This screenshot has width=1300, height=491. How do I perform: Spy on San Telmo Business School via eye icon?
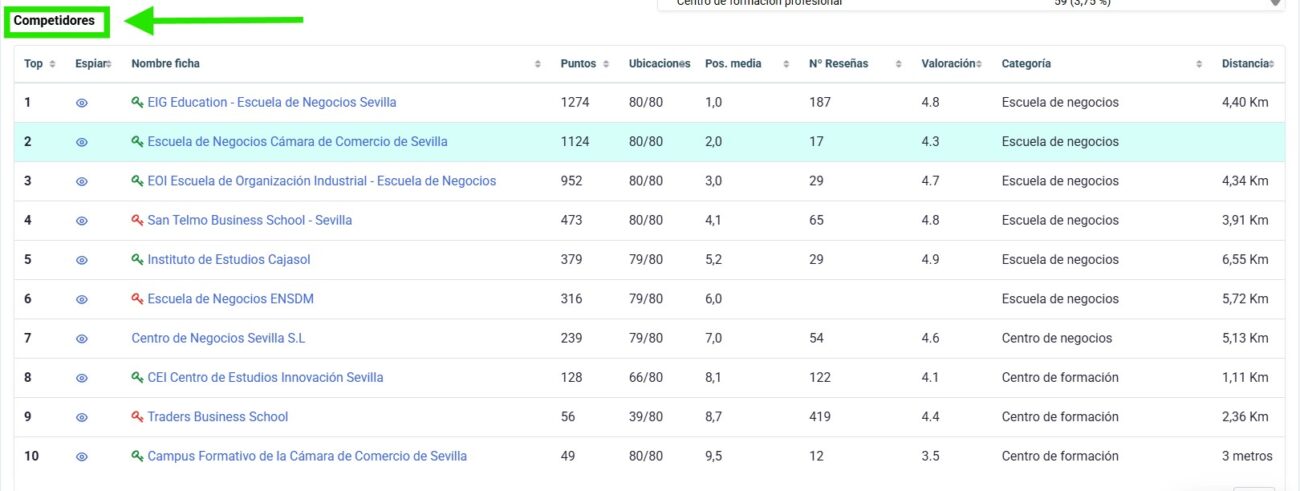[82, 221]
